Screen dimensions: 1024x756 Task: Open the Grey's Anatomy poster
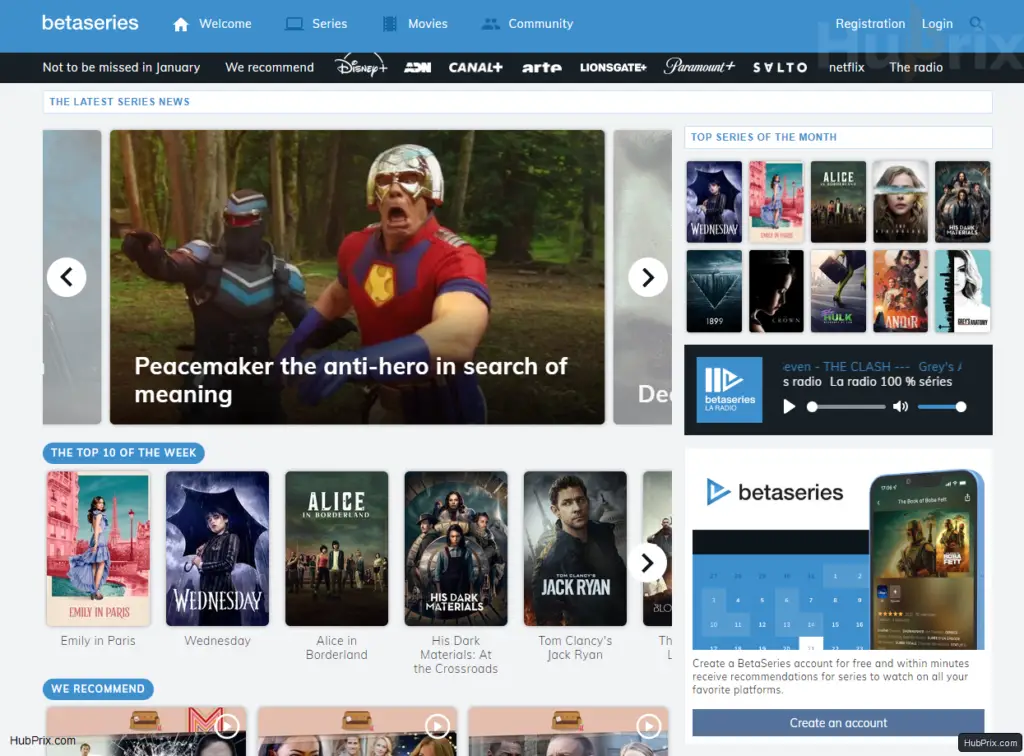963,291
